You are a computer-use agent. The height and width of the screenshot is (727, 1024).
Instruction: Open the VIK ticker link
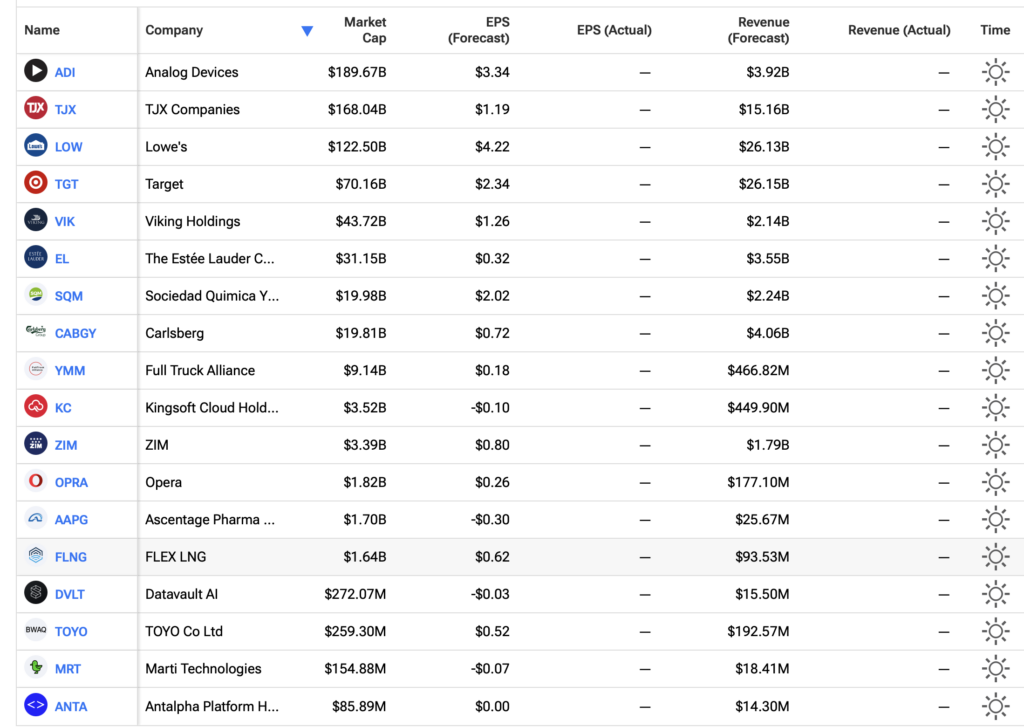point(65,221)
